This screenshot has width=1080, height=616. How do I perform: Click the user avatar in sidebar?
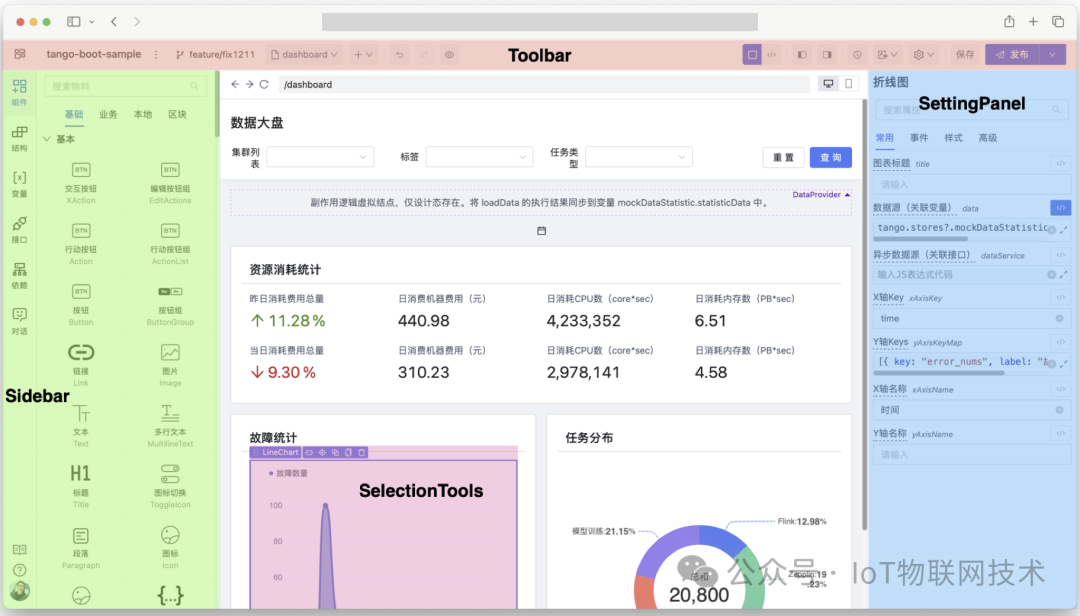tap(20, 591)
